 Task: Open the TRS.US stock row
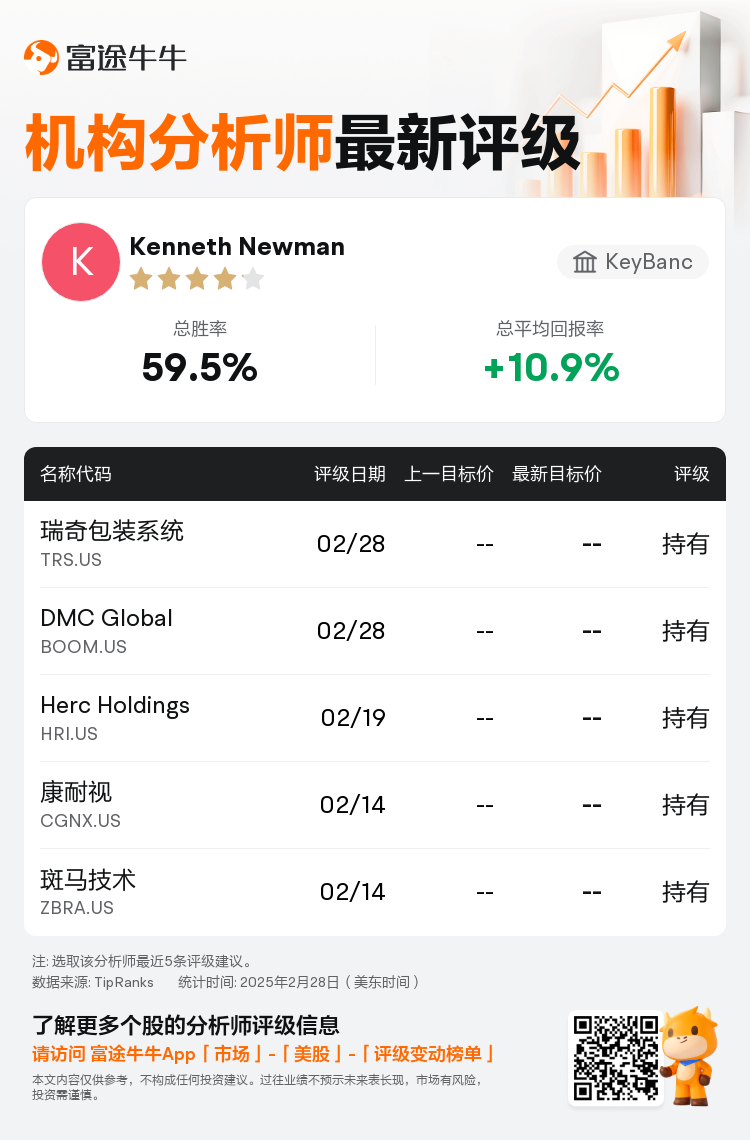pyautogui.click(x=375, y=544)
